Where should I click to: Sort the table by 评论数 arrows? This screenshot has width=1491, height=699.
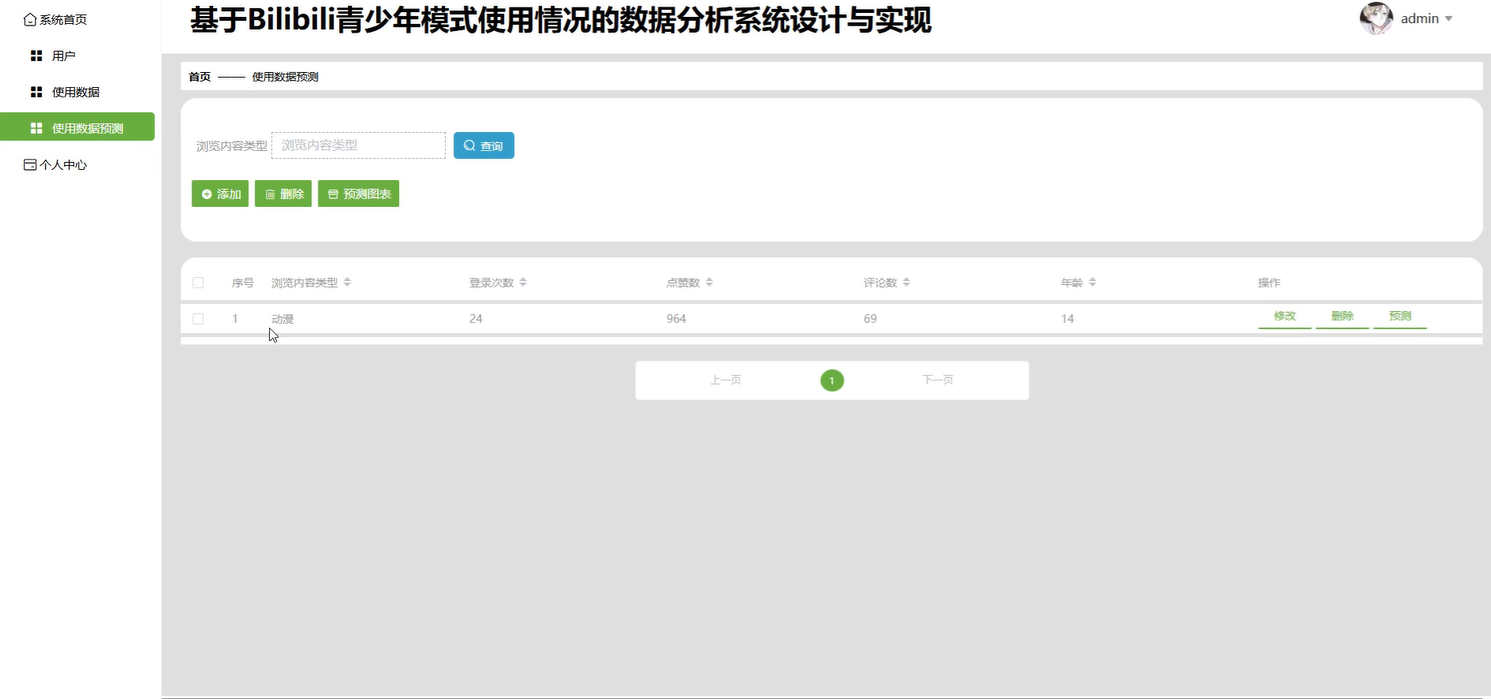[906, 283]
